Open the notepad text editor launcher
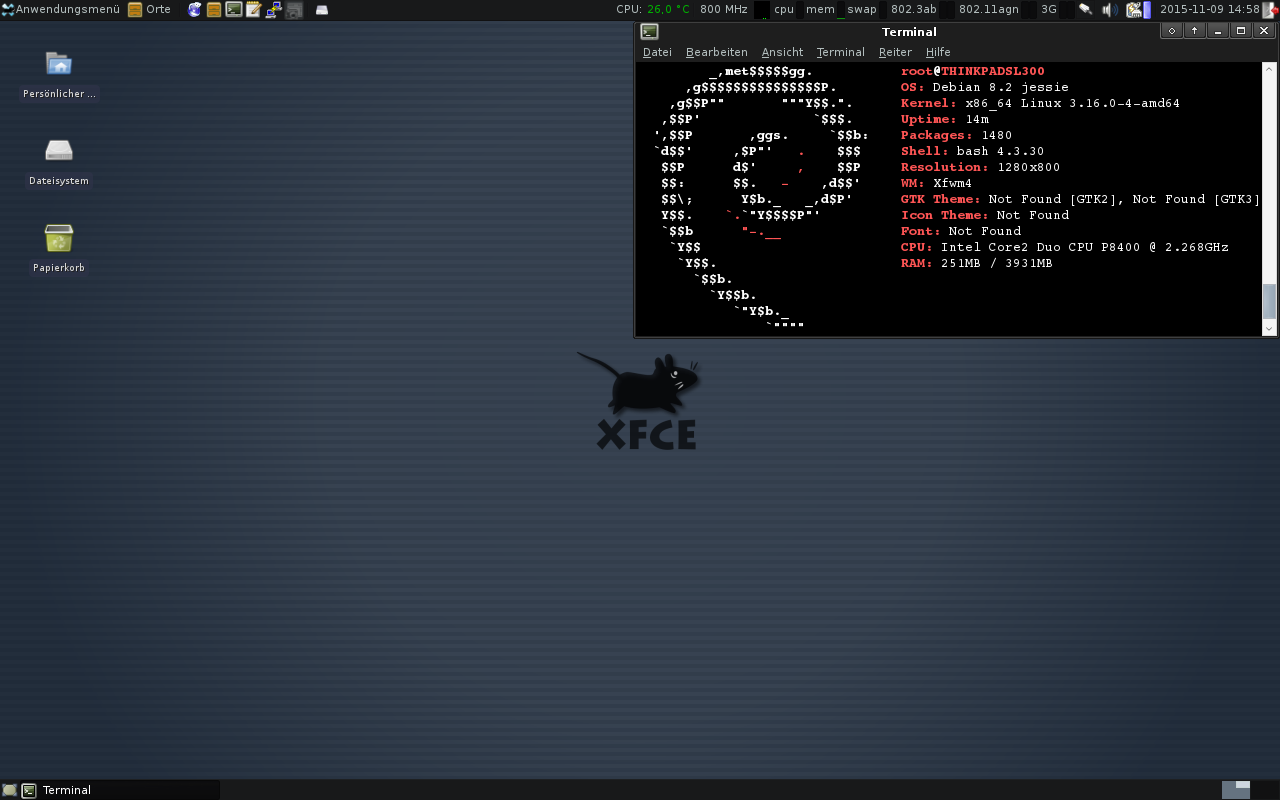The width and height of the screenshot is (1280, 800). pos(253,9)
